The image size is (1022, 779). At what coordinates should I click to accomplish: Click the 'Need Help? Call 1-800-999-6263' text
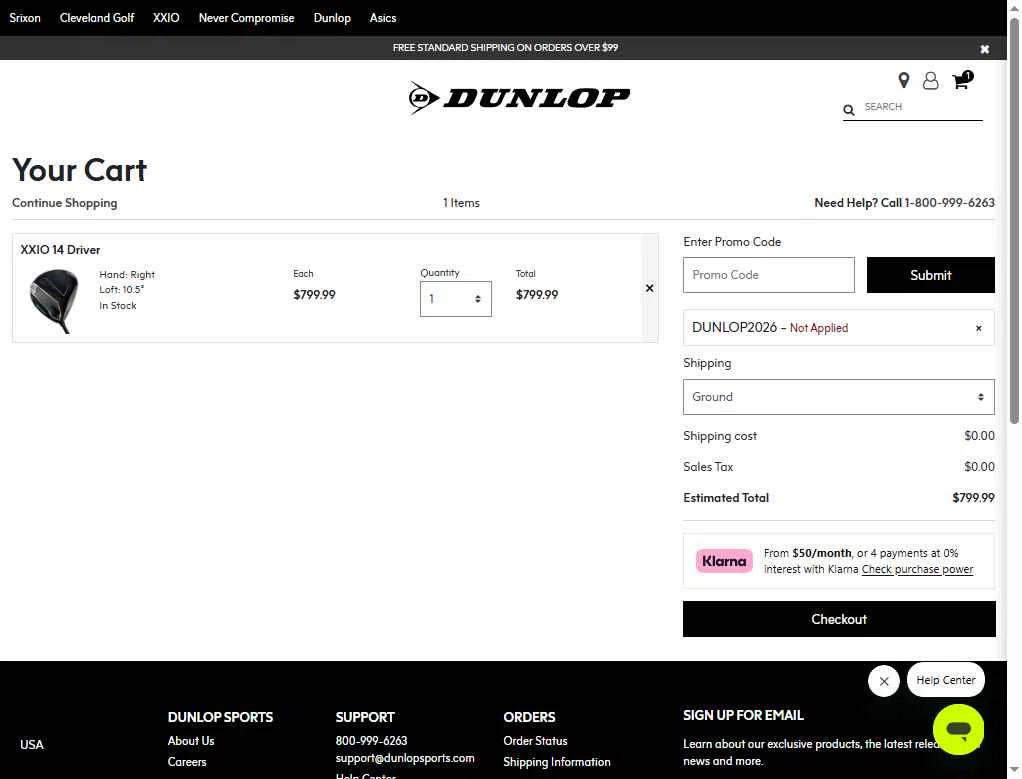tap(904, 203)
